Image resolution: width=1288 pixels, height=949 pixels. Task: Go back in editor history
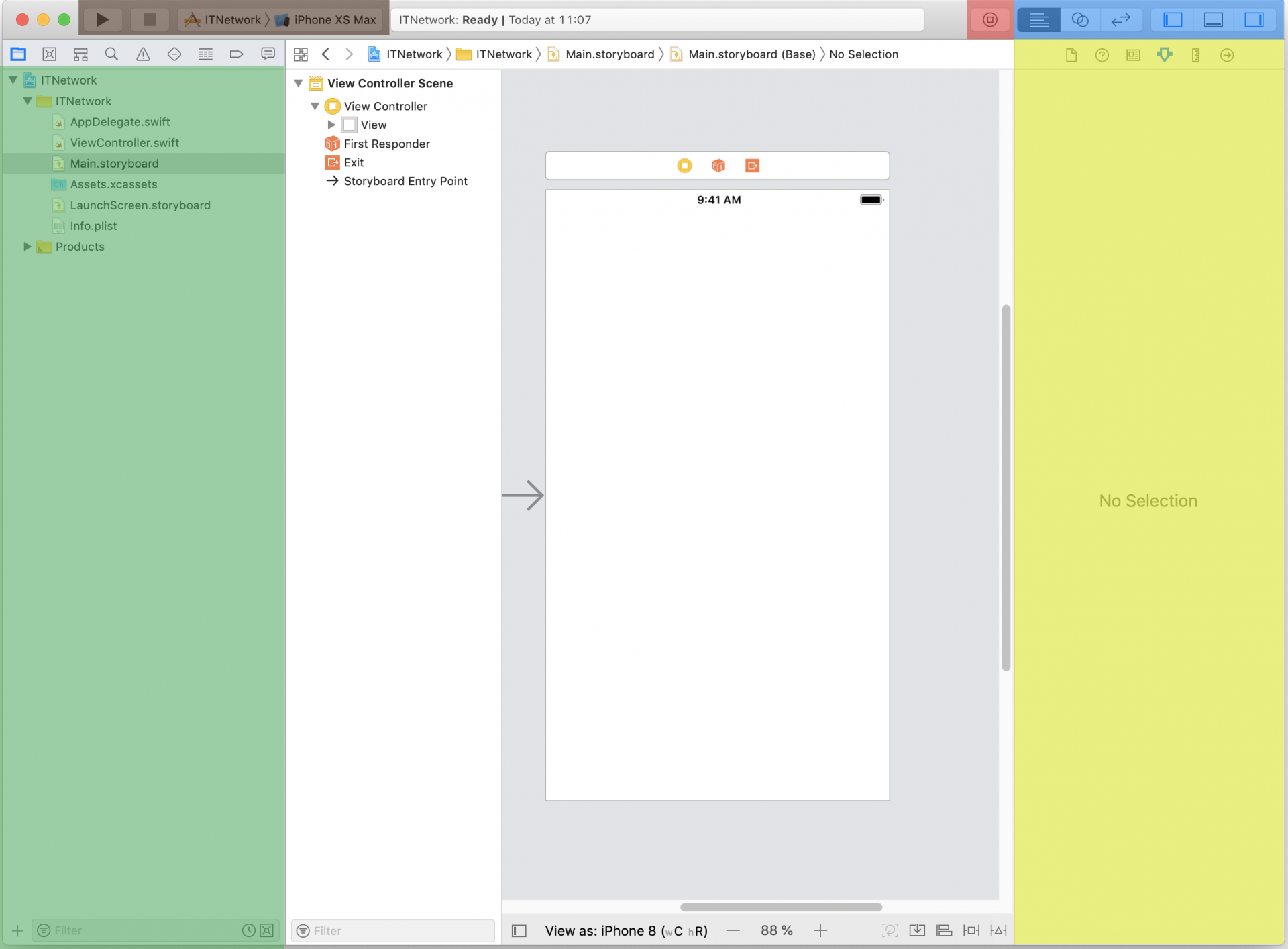325,54
